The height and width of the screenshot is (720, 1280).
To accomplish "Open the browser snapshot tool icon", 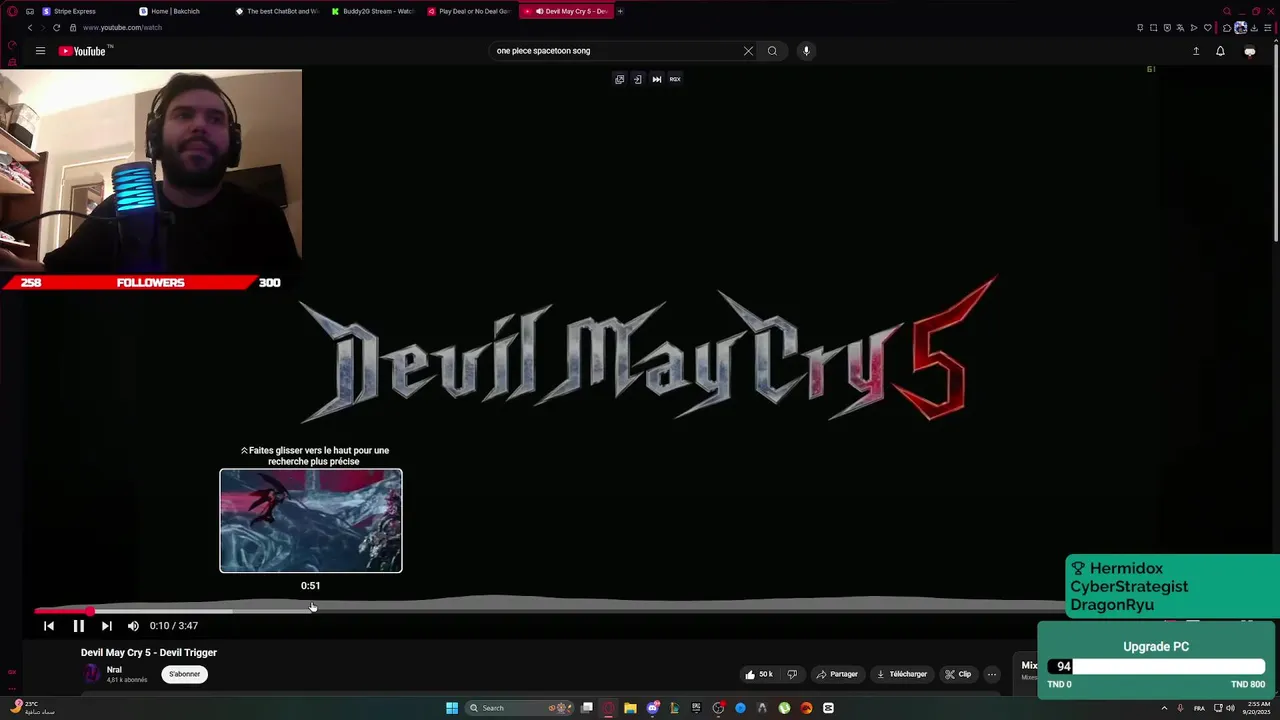I will tap(1154, 28).
